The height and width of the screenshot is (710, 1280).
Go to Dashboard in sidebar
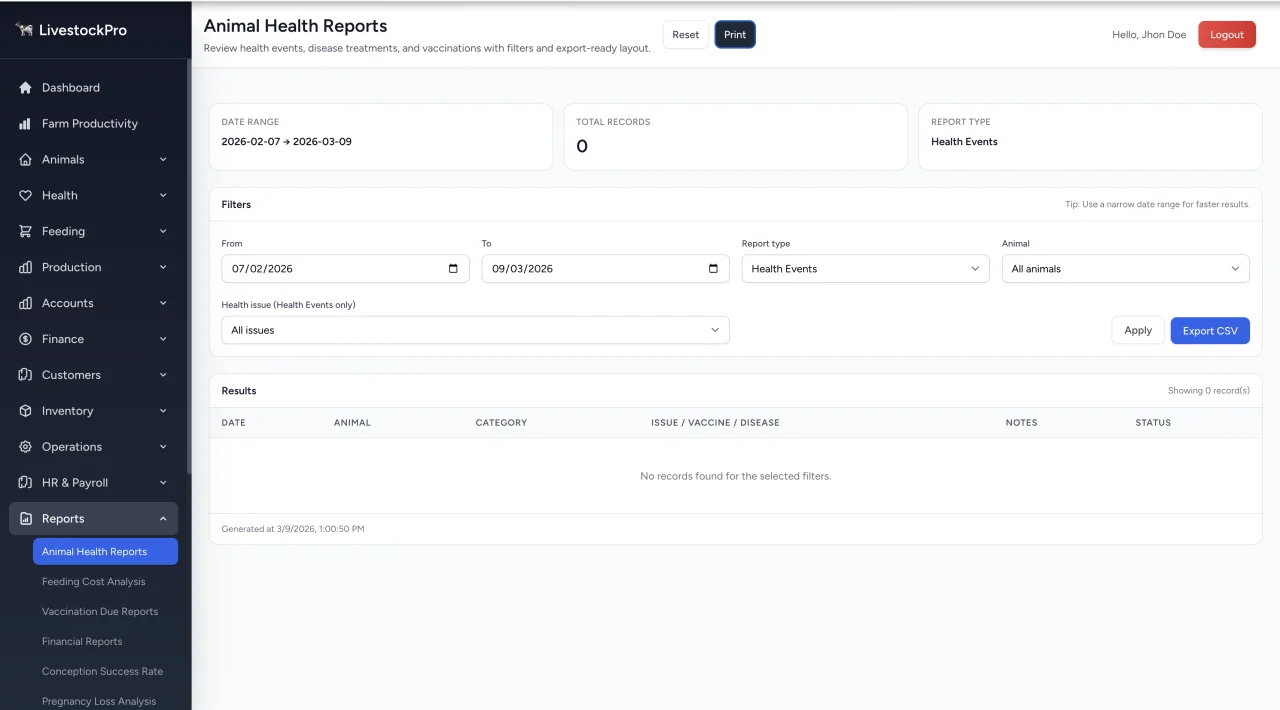tap(94, 88)
